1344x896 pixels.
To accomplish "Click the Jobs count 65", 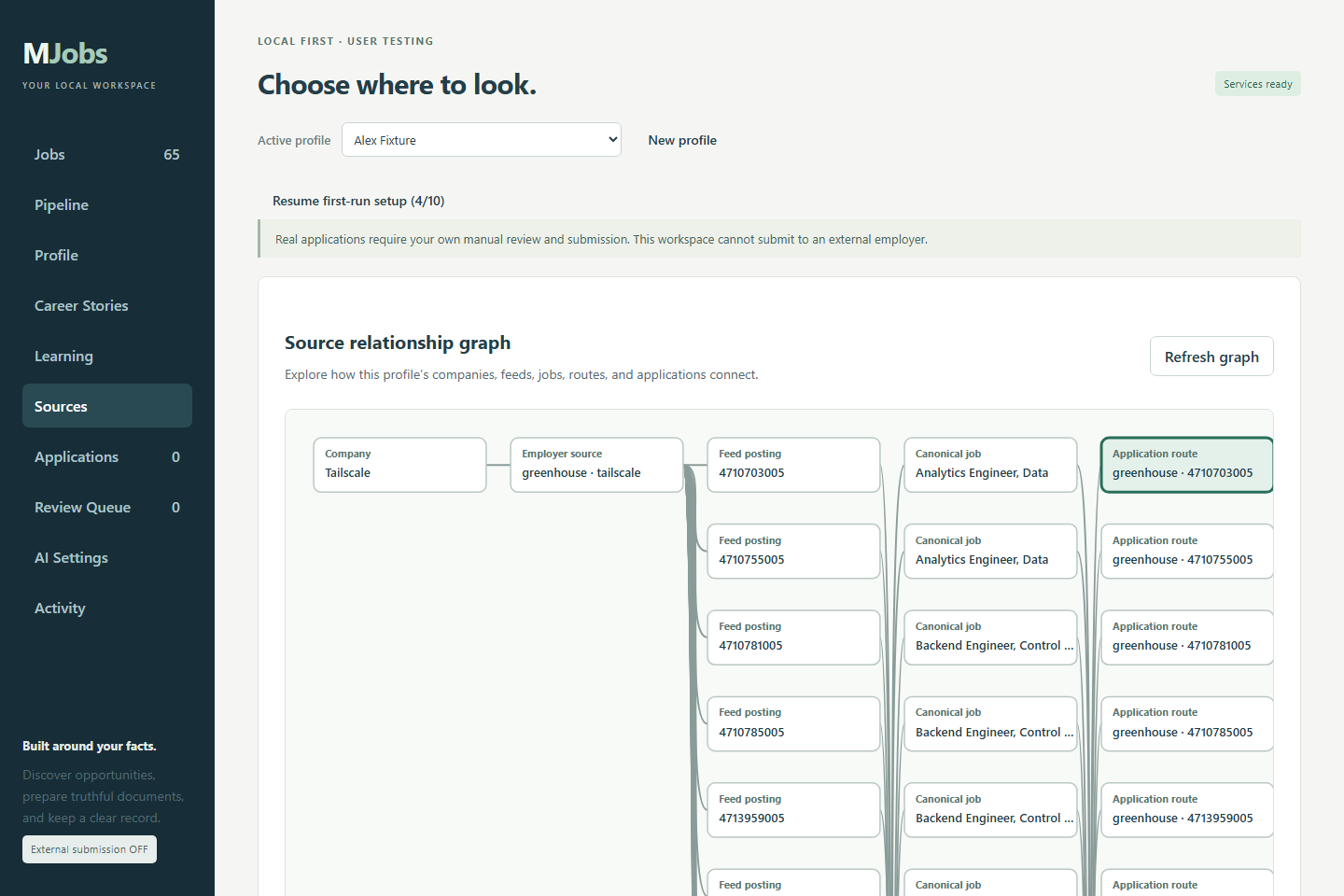I will [172, 155].
